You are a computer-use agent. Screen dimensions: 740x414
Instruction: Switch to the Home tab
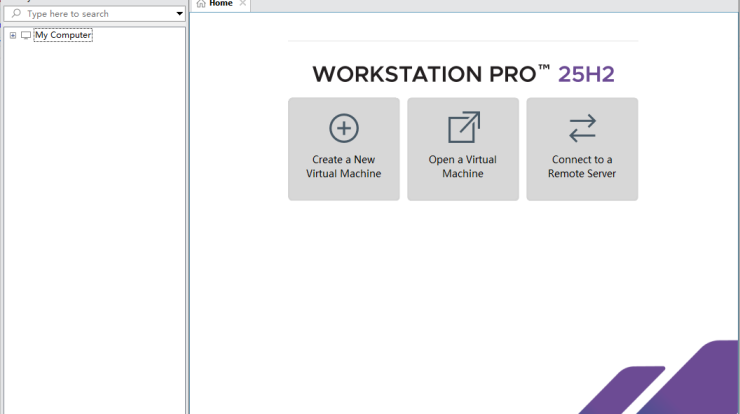click(220, 4)
